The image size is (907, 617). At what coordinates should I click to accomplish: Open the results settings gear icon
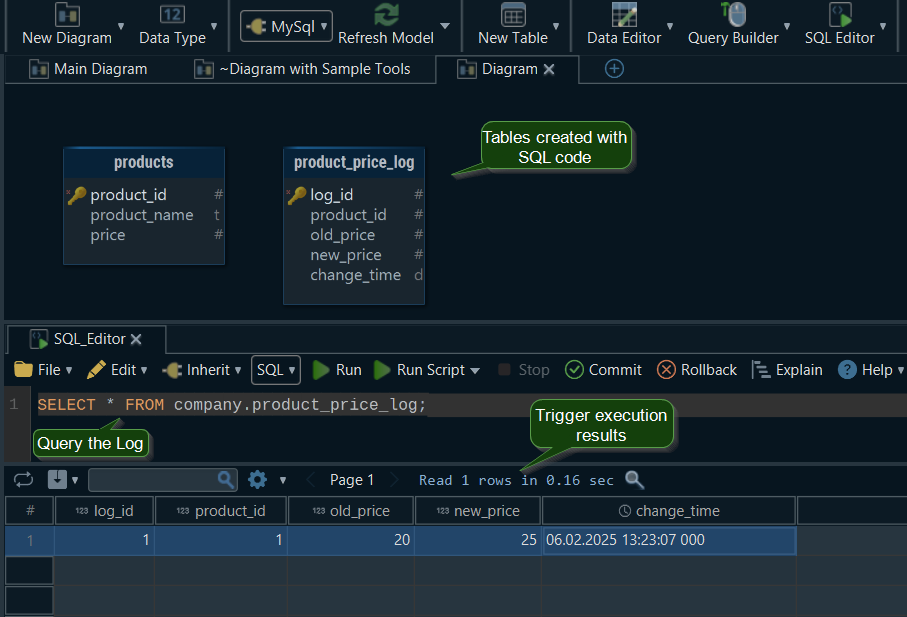click(x=257, y=479)
